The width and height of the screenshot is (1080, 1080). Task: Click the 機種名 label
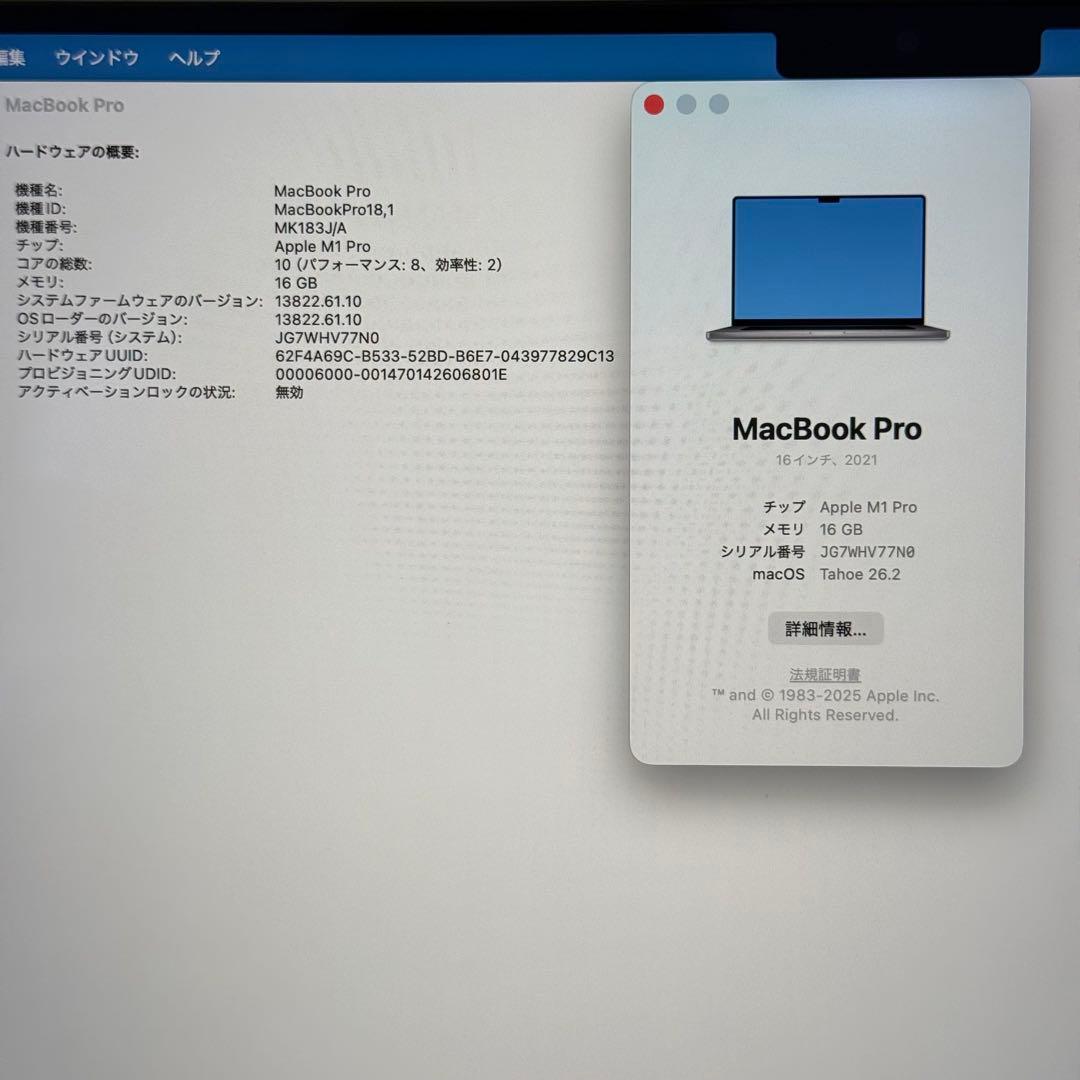39,191
